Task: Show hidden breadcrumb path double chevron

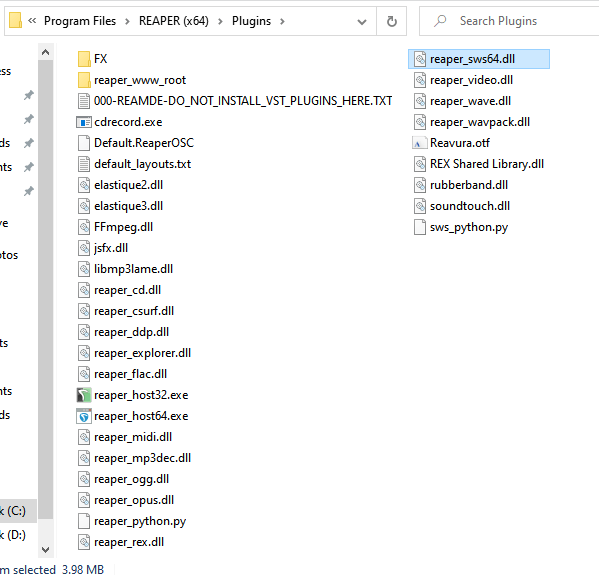Action: pyautogui.click(x=32, y=21)
